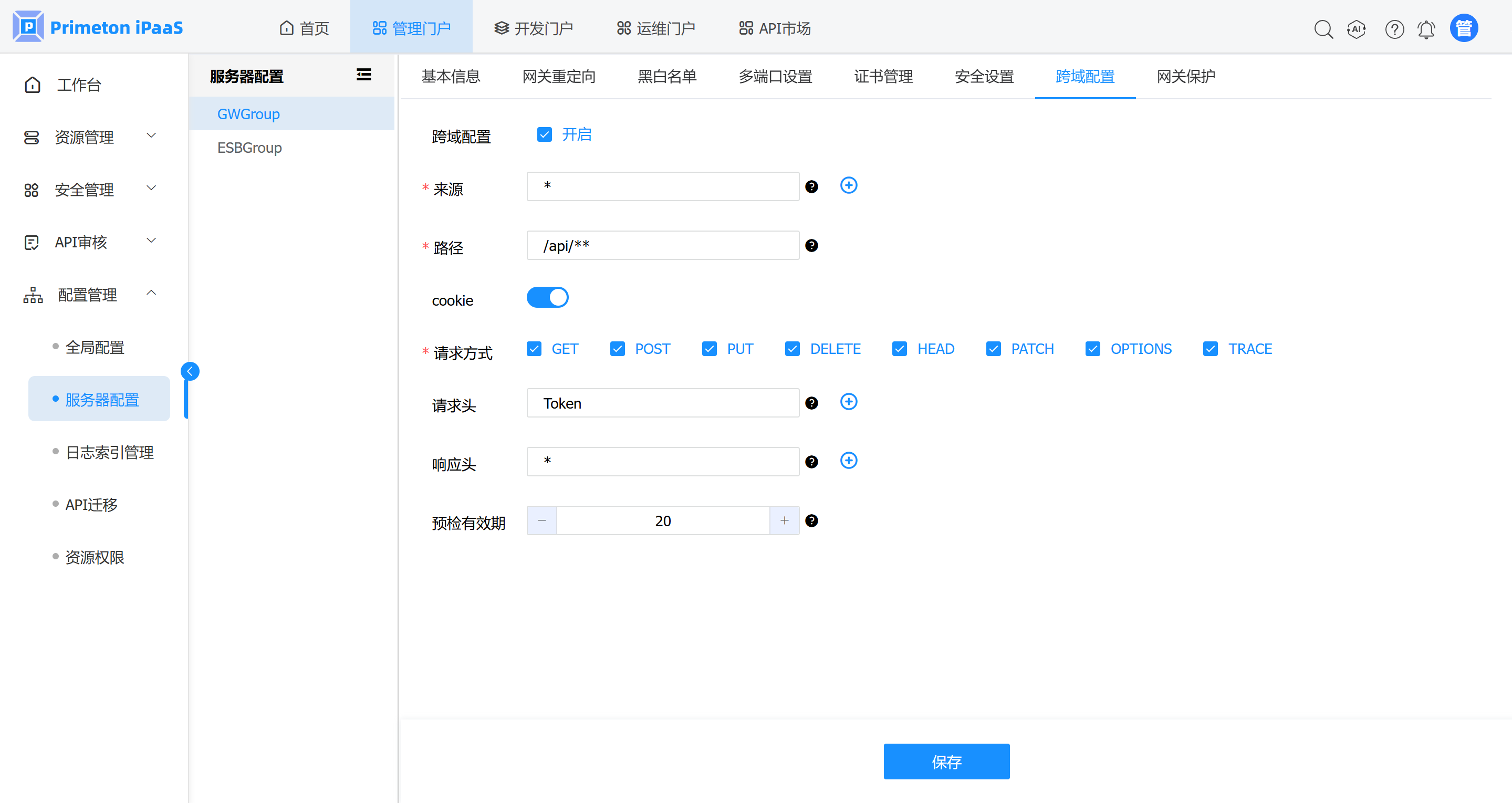Collapse the 服务器配置 list panel icon
This screenshot has width=1512, height=803.
pyautogui.click(x=363, y=75)
